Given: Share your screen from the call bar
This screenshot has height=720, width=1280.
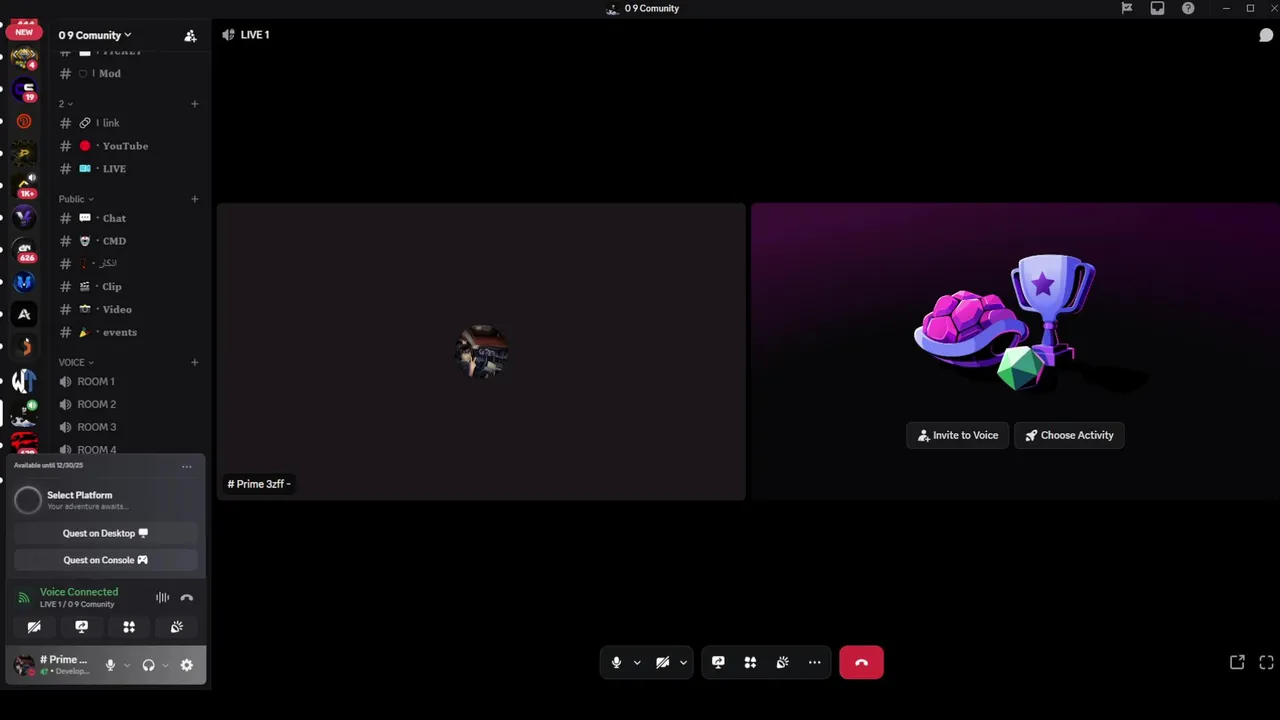Looking at the screenshot, I should pyautogui.click(x=718, y=662).
